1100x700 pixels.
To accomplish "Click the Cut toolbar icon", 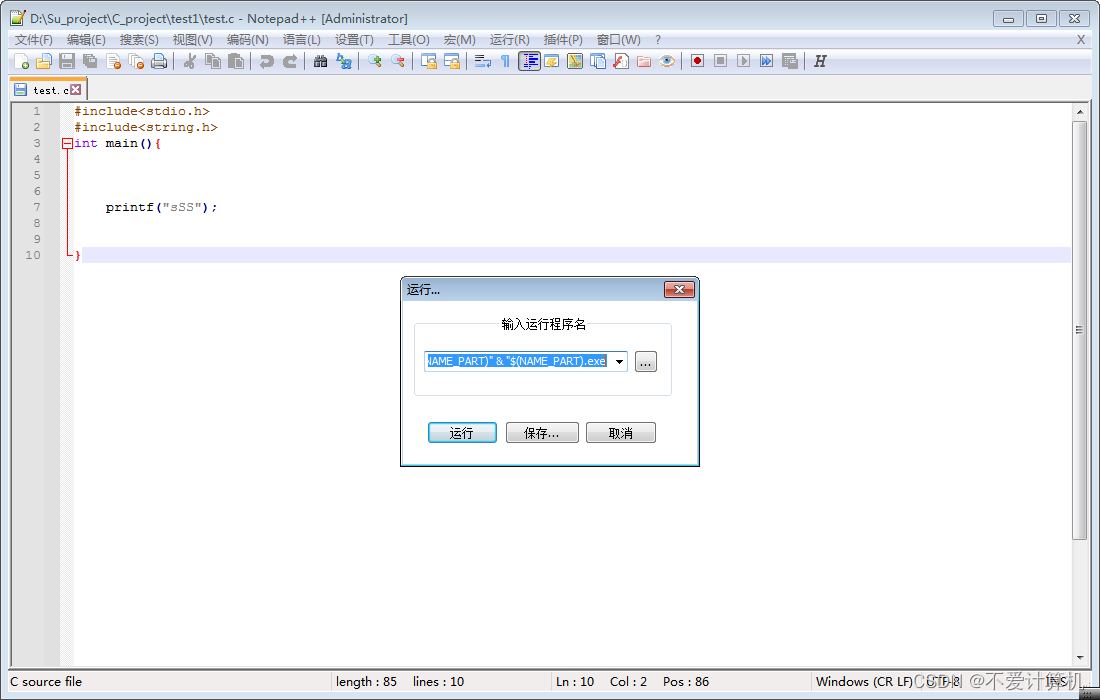I will (x=188, y=61).
